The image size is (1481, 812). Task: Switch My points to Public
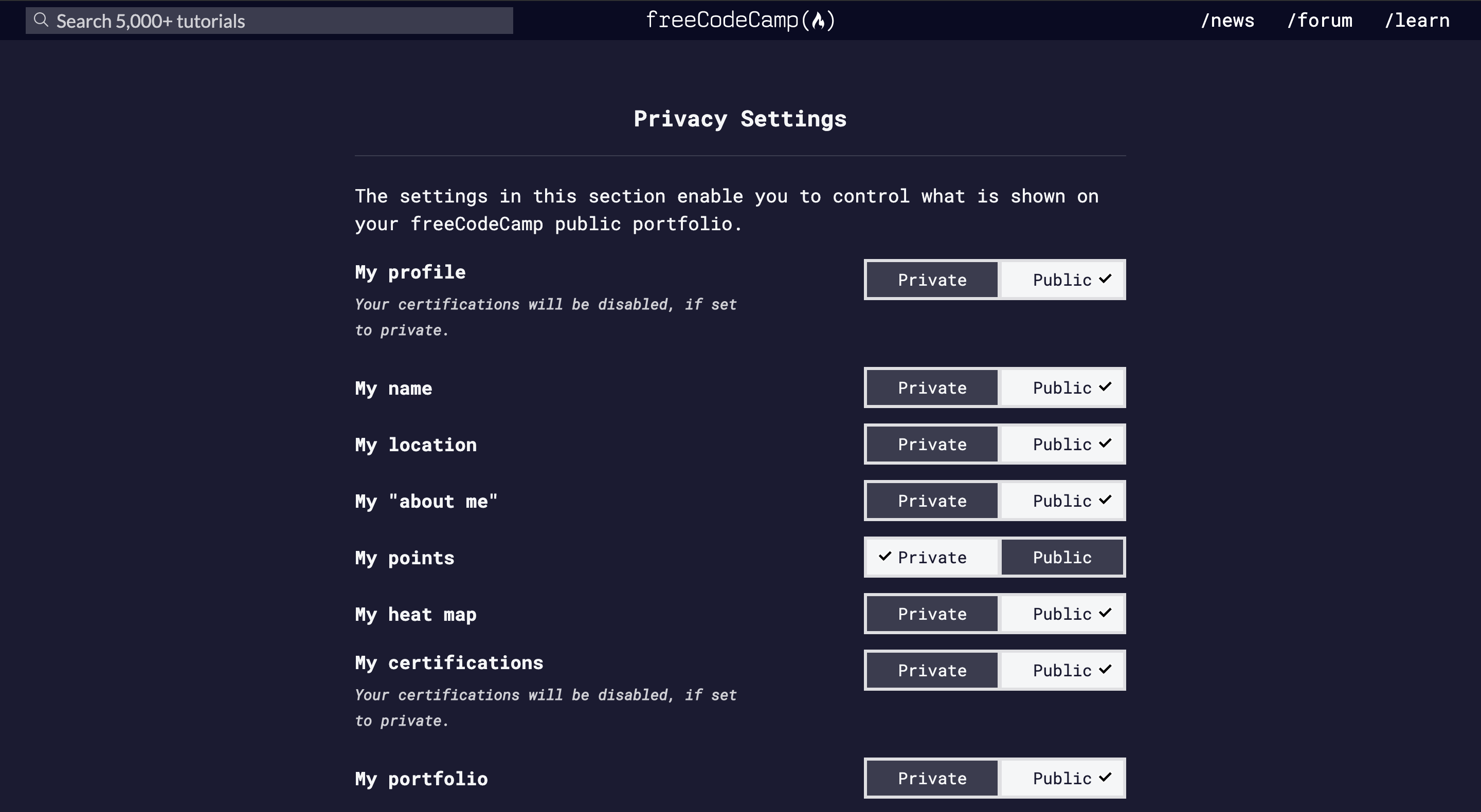[1062, 558]
